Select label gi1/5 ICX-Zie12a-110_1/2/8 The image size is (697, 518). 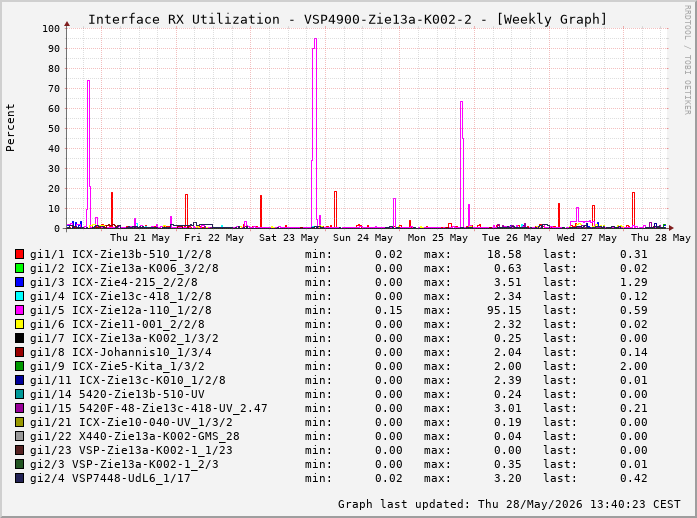[121, 310]
